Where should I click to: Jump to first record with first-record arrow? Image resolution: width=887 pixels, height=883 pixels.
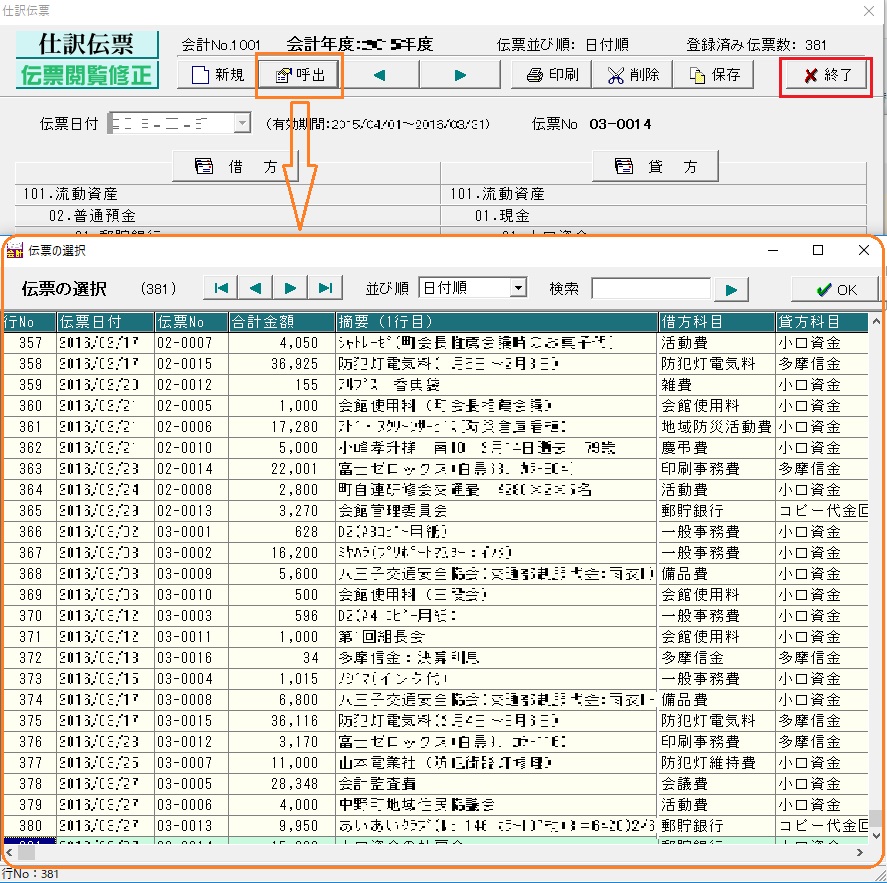click(220, 287)
